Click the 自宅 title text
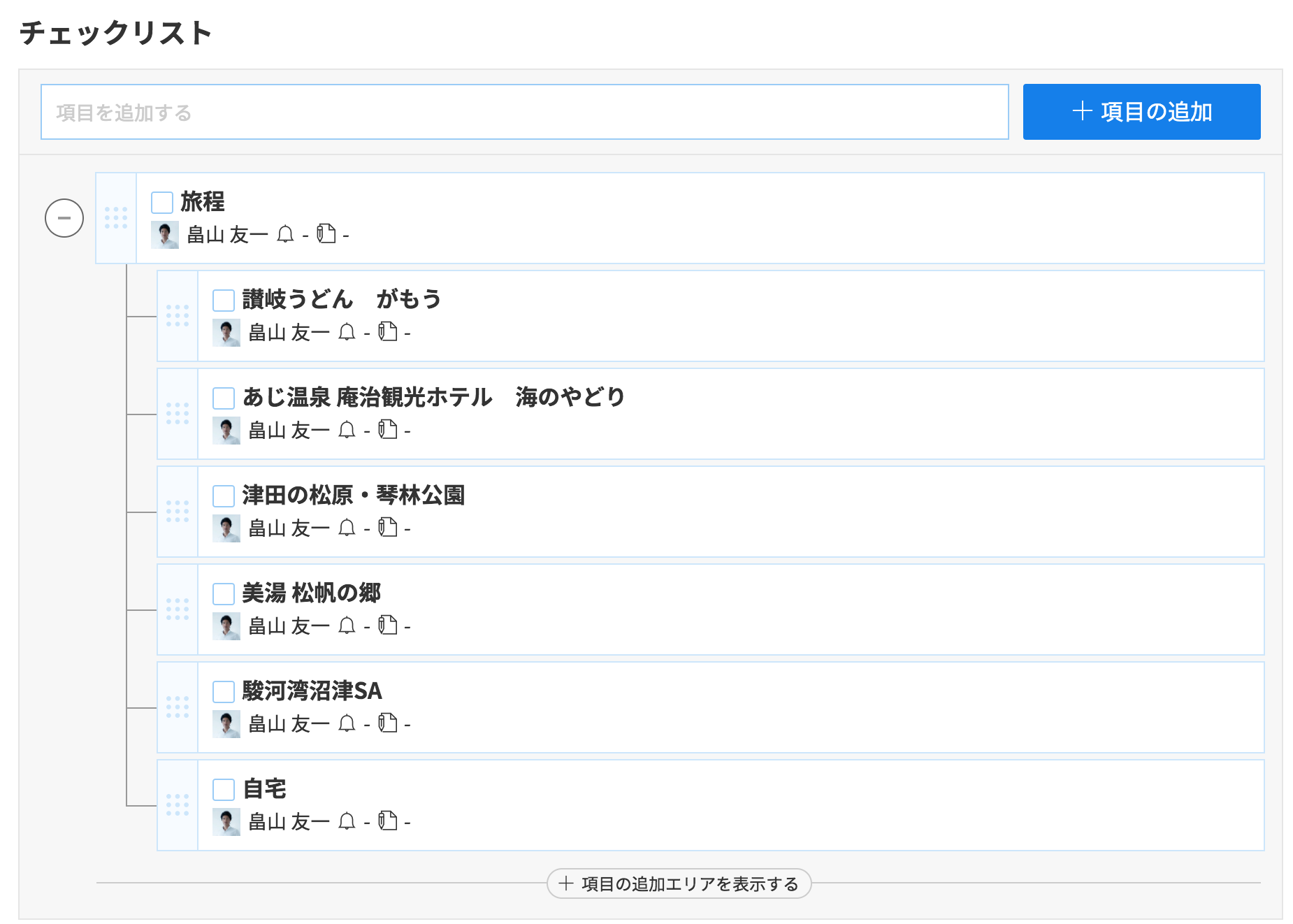Screen dimensions: 1293x924 tap(264, 788)
